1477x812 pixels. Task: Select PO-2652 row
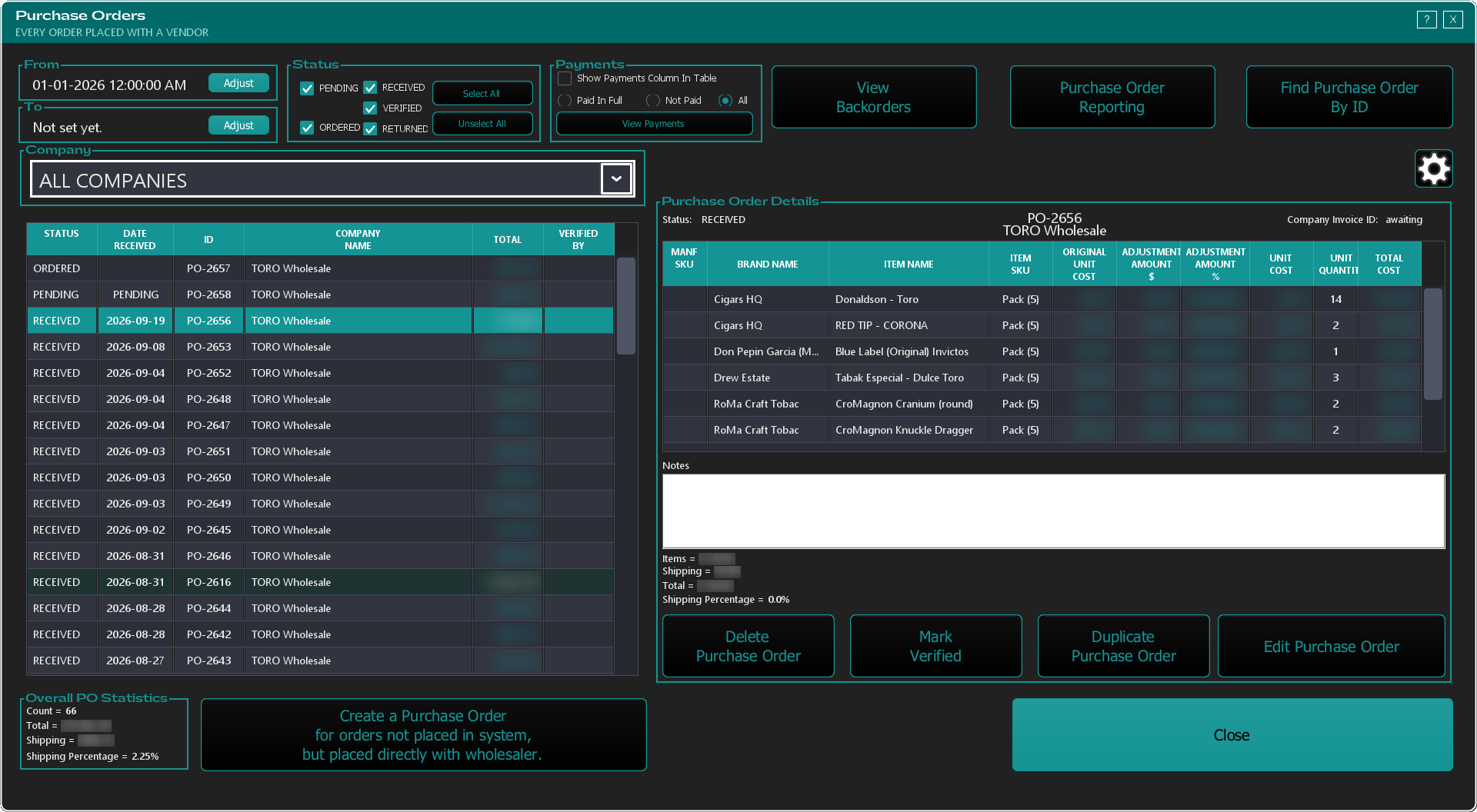pos(320,373)
